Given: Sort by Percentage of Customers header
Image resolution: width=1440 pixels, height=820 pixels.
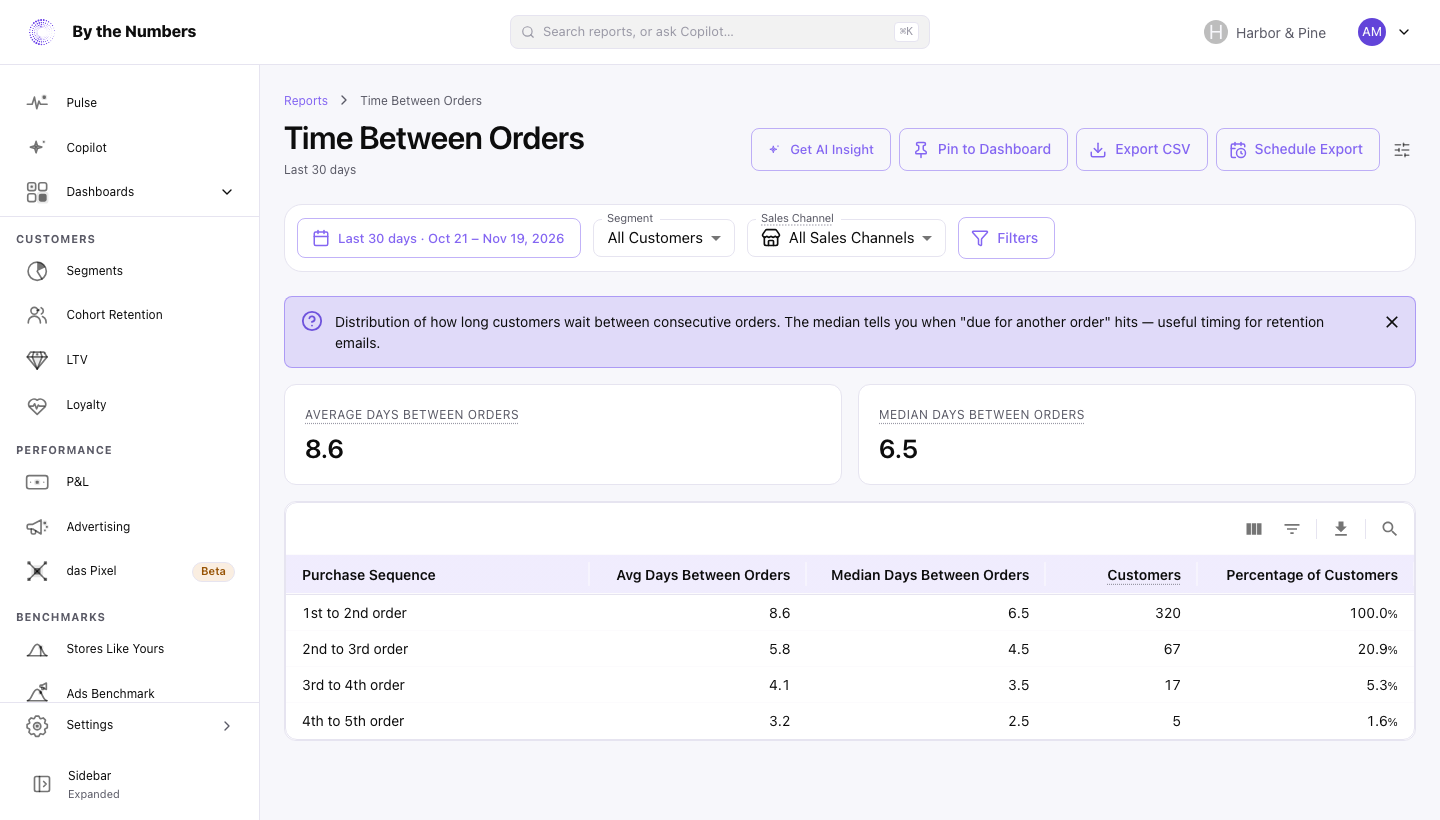Looking at the screenshot, I should point(1312,575).
